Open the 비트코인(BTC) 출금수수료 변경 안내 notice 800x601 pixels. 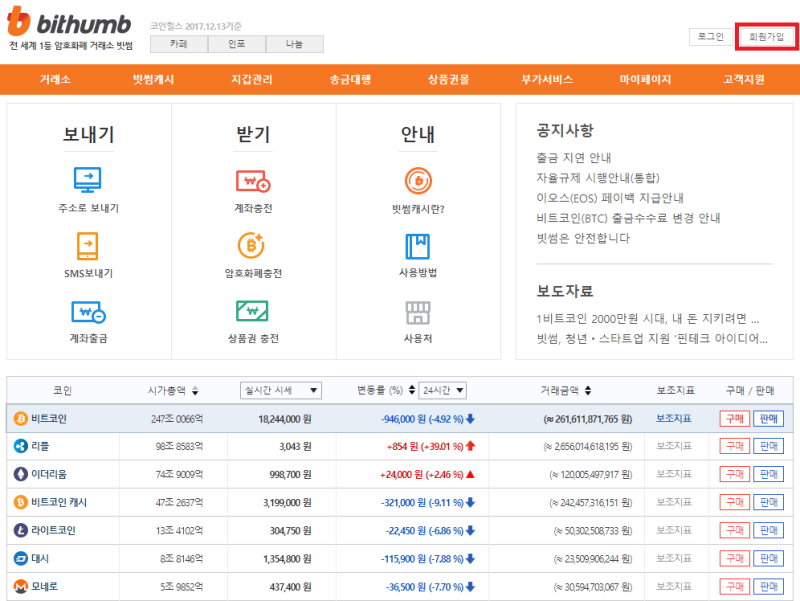(628, 218)
